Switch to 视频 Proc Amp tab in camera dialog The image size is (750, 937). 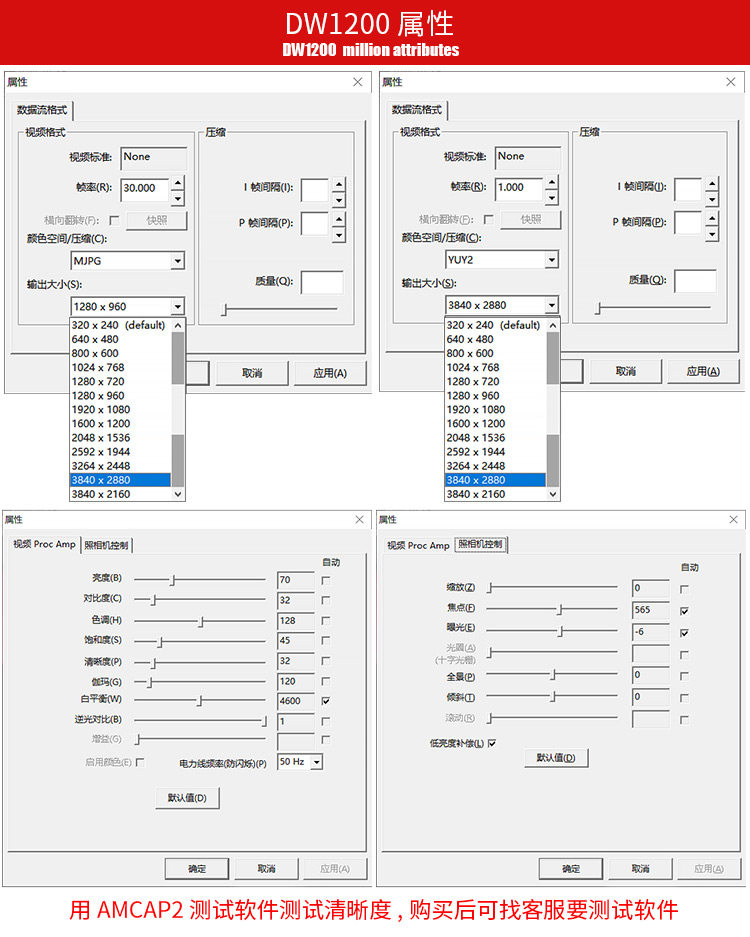(x=418, y=546)
